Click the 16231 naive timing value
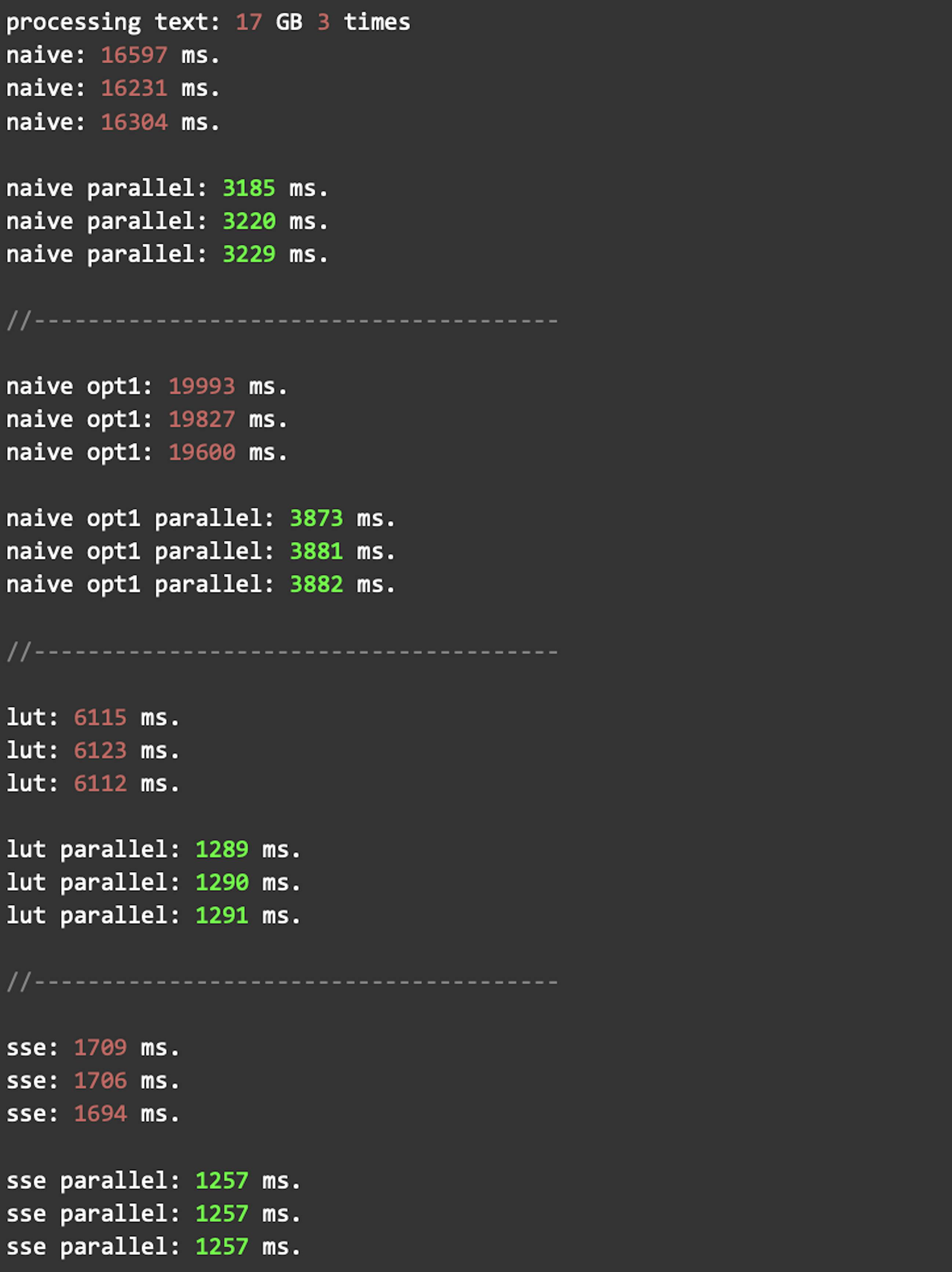This screenshot has width=952, height=1272. pyautogui.click(x=134, y=88)
